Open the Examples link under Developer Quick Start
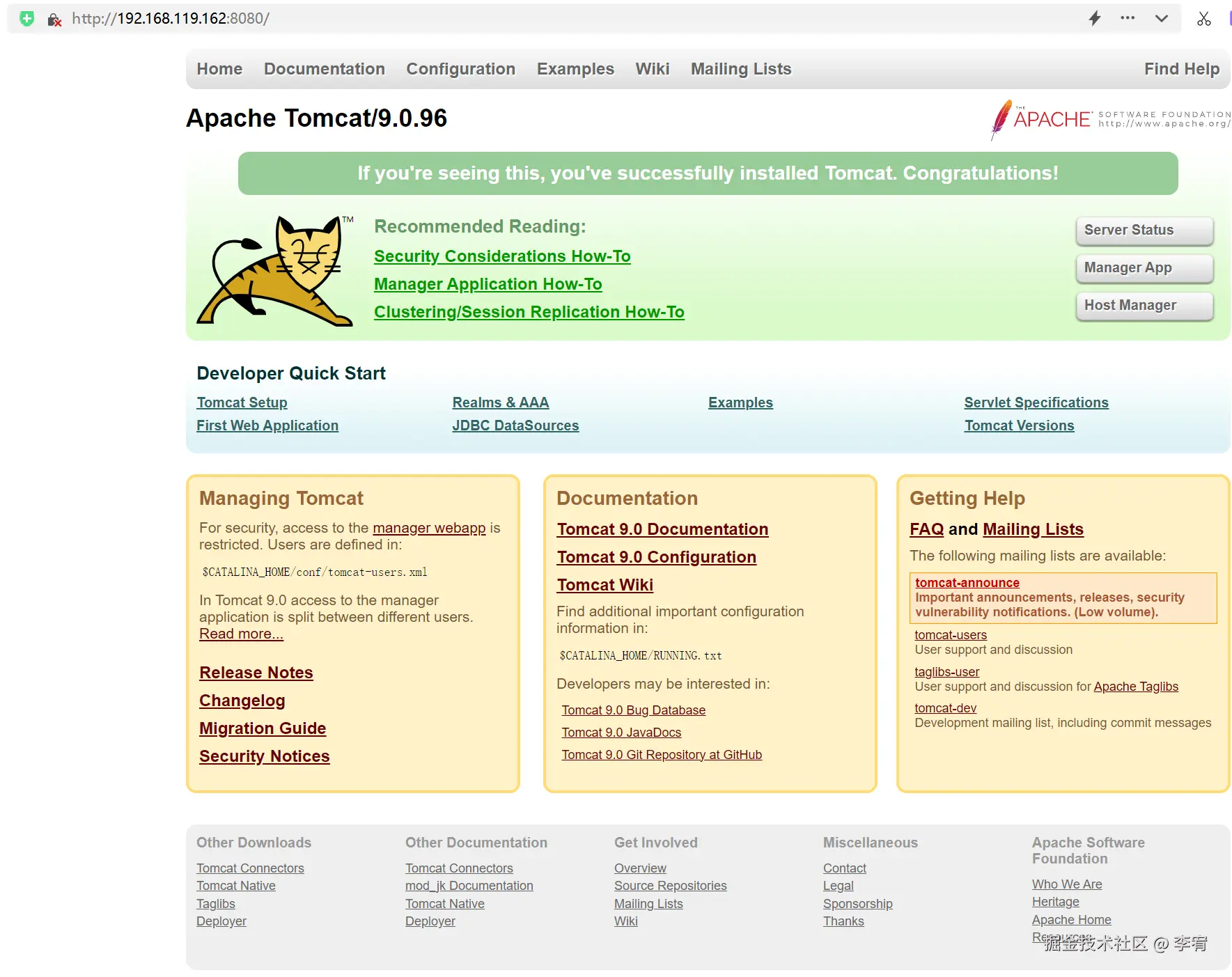The image size is (1232, 977). 740,402
